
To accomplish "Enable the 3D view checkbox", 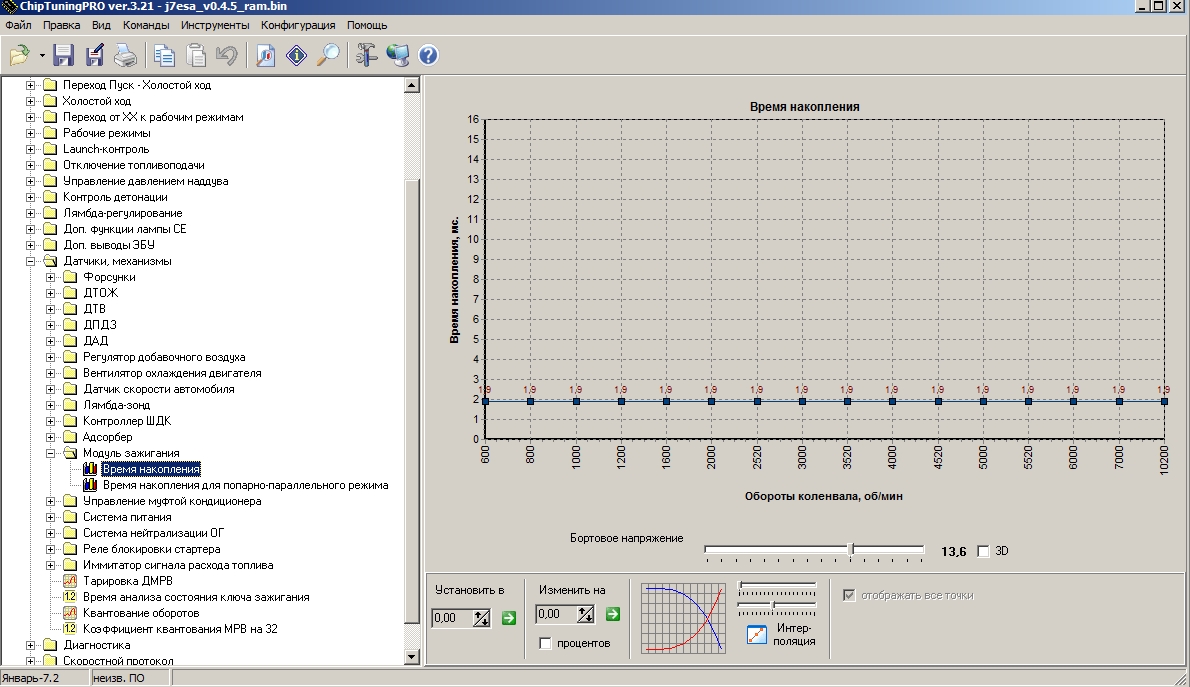I will point(983,551).
